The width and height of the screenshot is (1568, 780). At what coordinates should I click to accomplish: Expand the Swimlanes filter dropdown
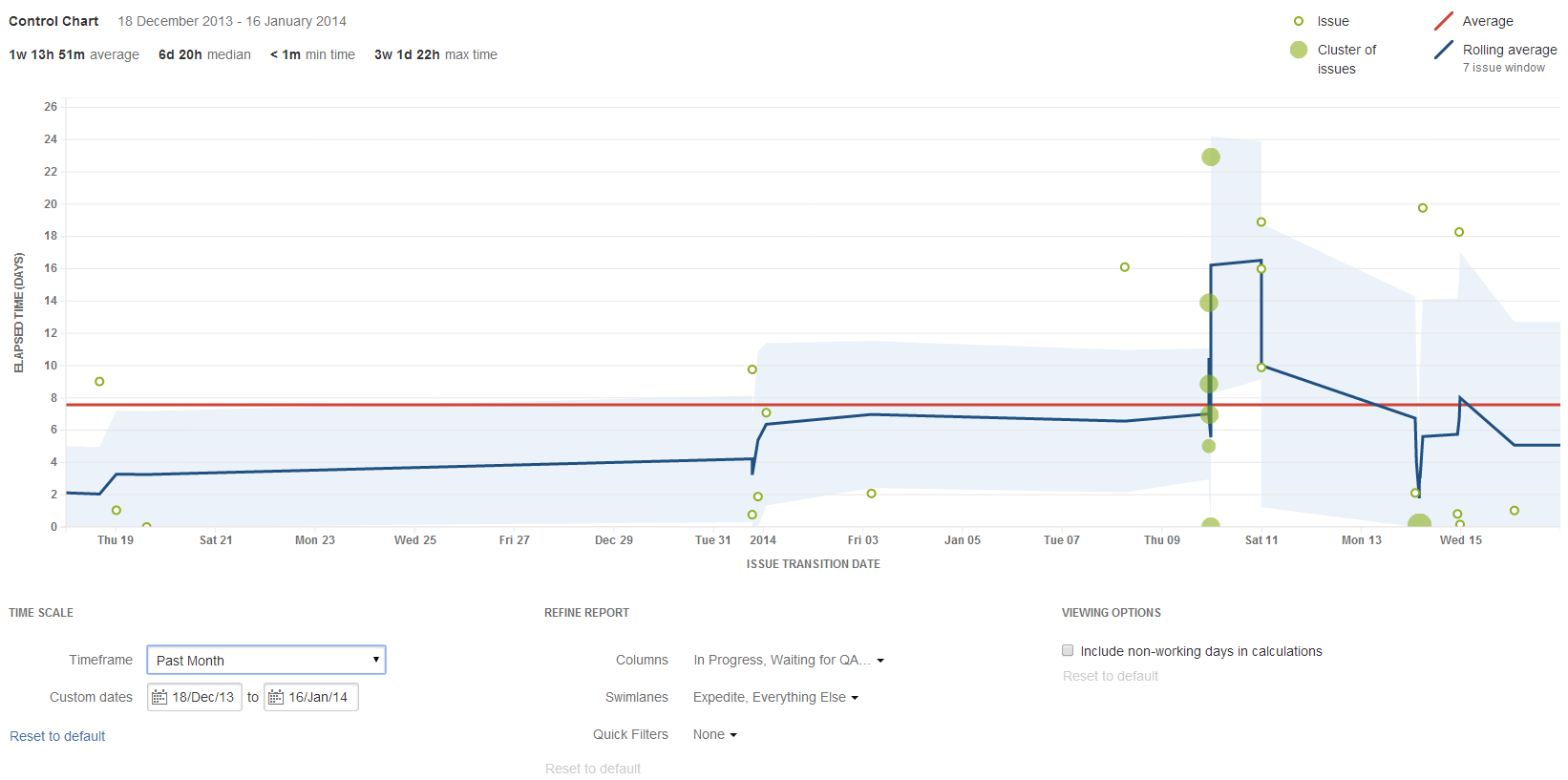775,698
